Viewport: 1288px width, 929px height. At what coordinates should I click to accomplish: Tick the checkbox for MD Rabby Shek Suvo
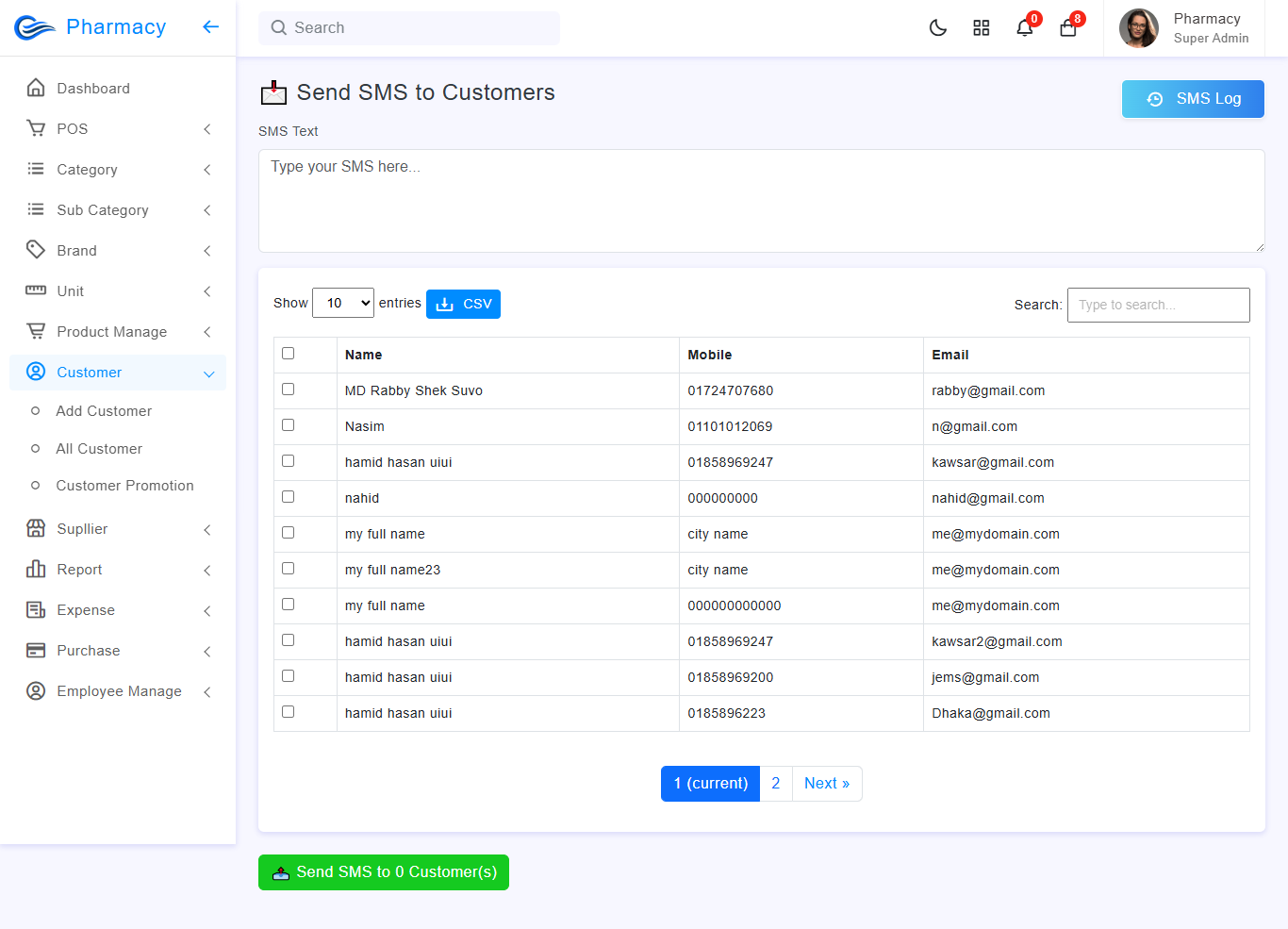289,390
